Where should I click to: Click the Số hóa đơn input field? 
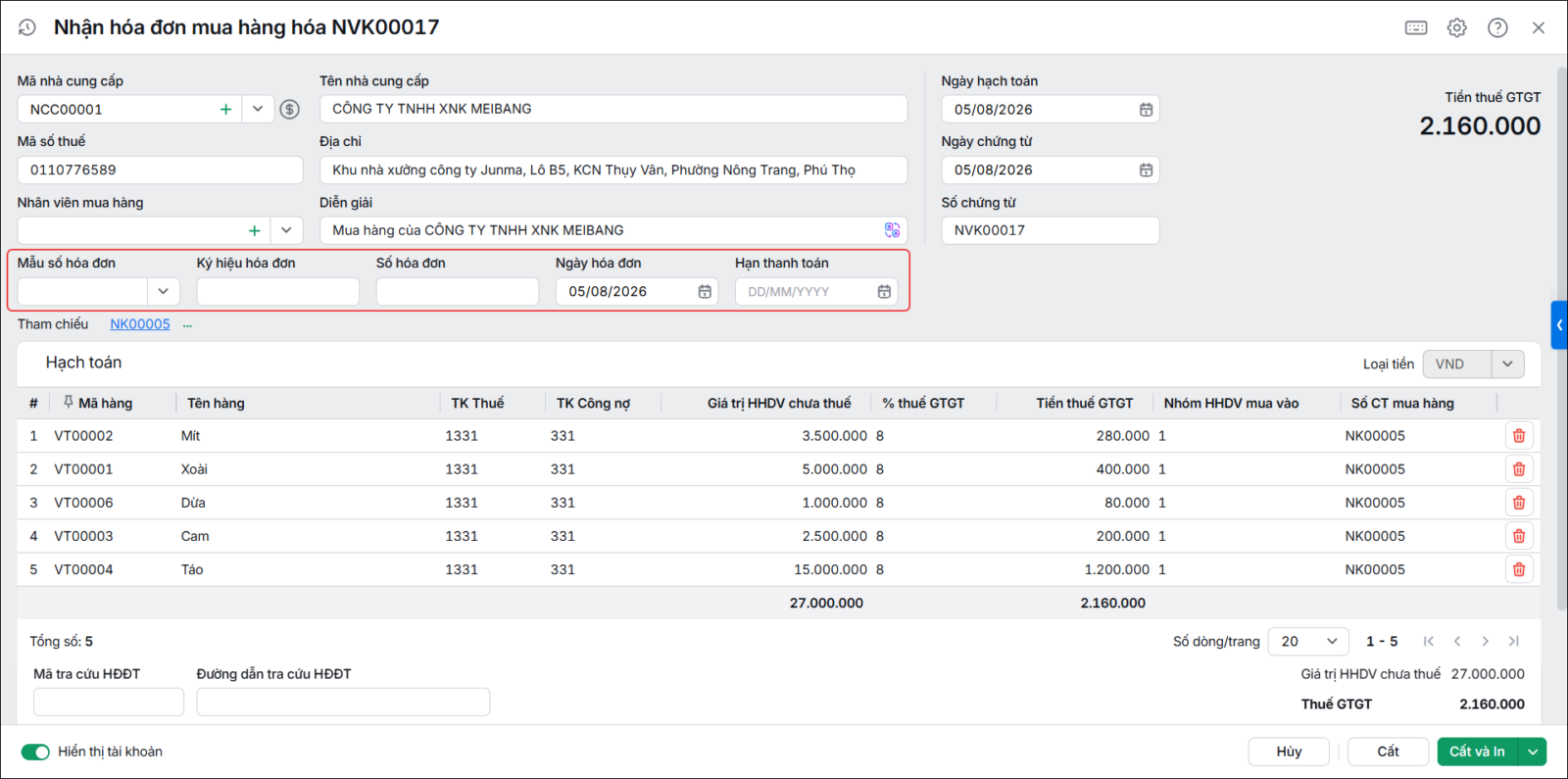458,292
